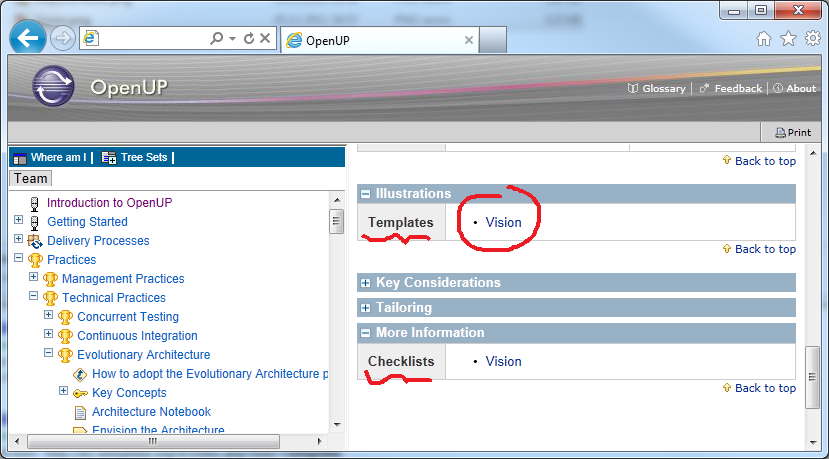Open the Glossary link in banner

(657, 88)
